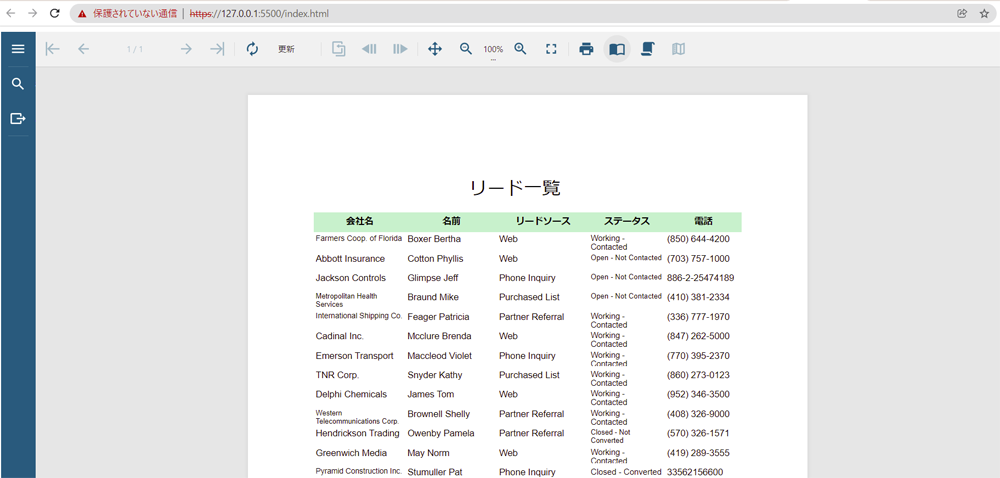Click browser back button

point(11,13)
